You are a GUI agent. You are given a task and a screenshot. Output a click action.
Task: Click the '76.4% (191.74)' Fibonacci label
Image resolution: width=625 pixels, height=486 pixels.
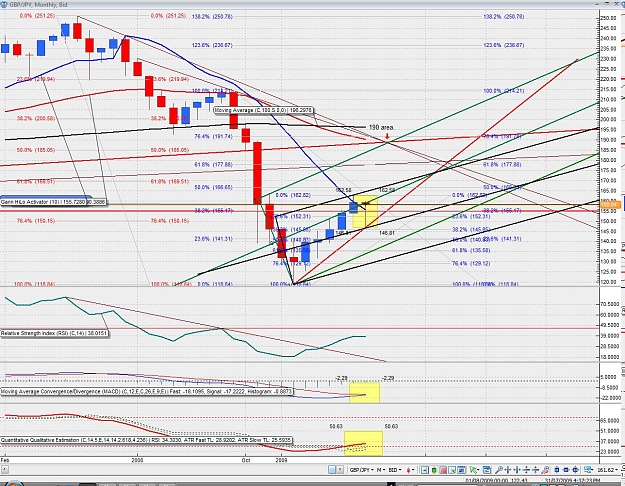pos(213,136)
